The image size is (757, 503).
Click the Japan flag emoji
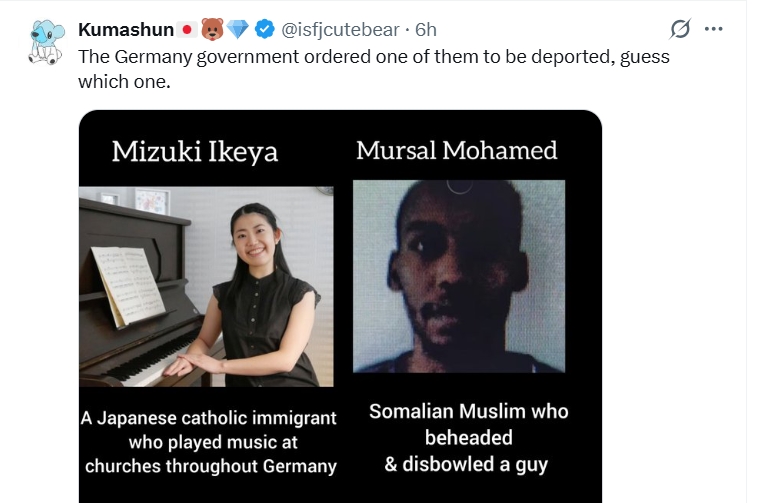coord(185,30)
